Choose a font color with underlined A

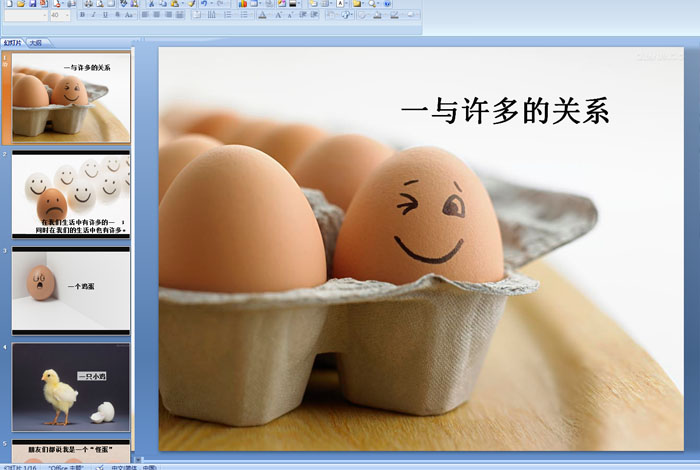(x=262, y=15)
